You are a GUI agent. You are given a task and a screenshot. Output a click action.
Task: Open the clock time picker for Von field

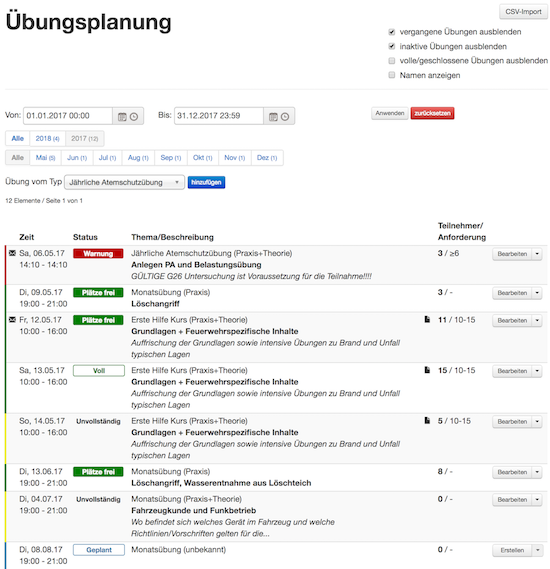(134, 116)
